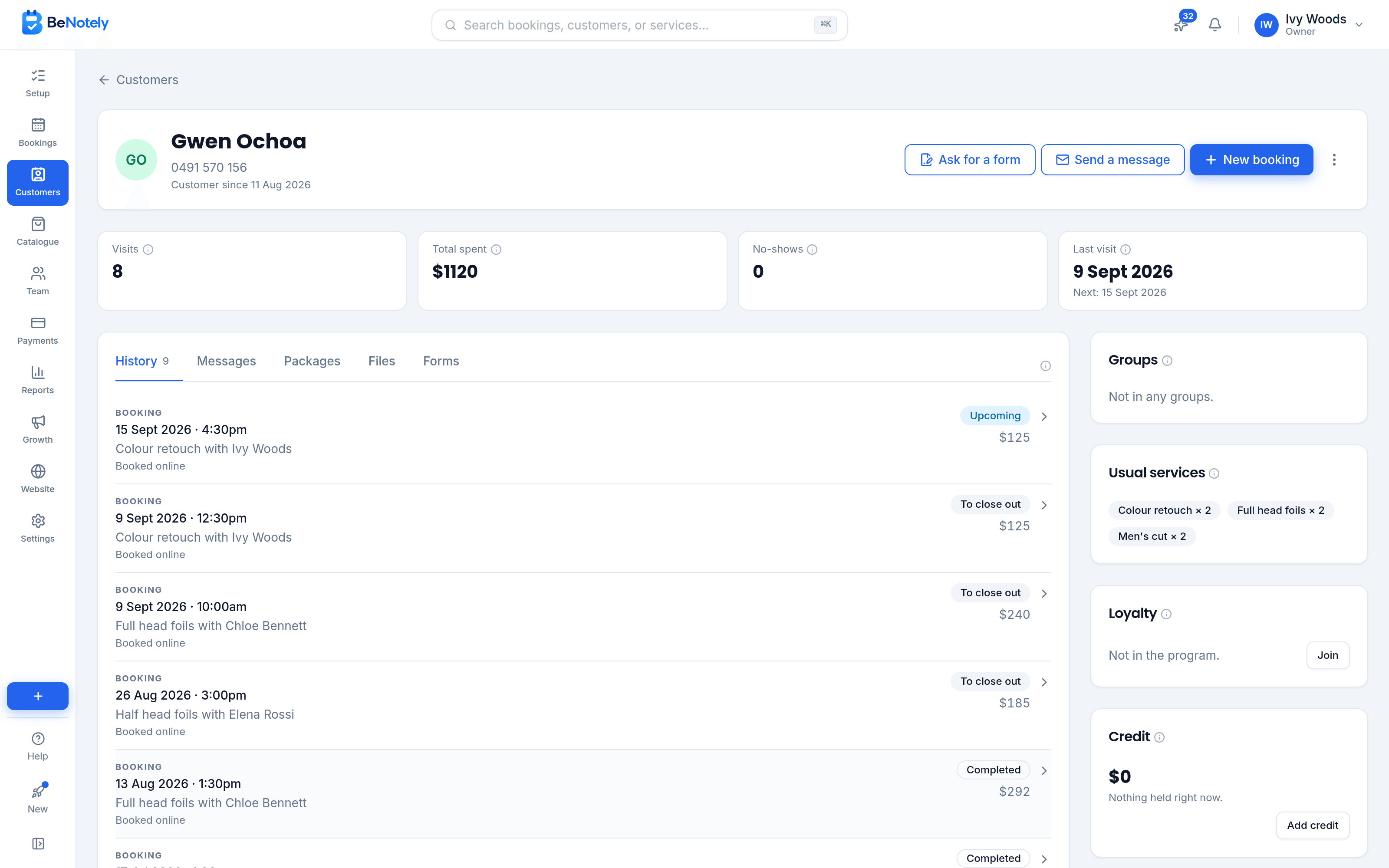Click the Men's cut × 2 chip

[x=1152, y=536]
